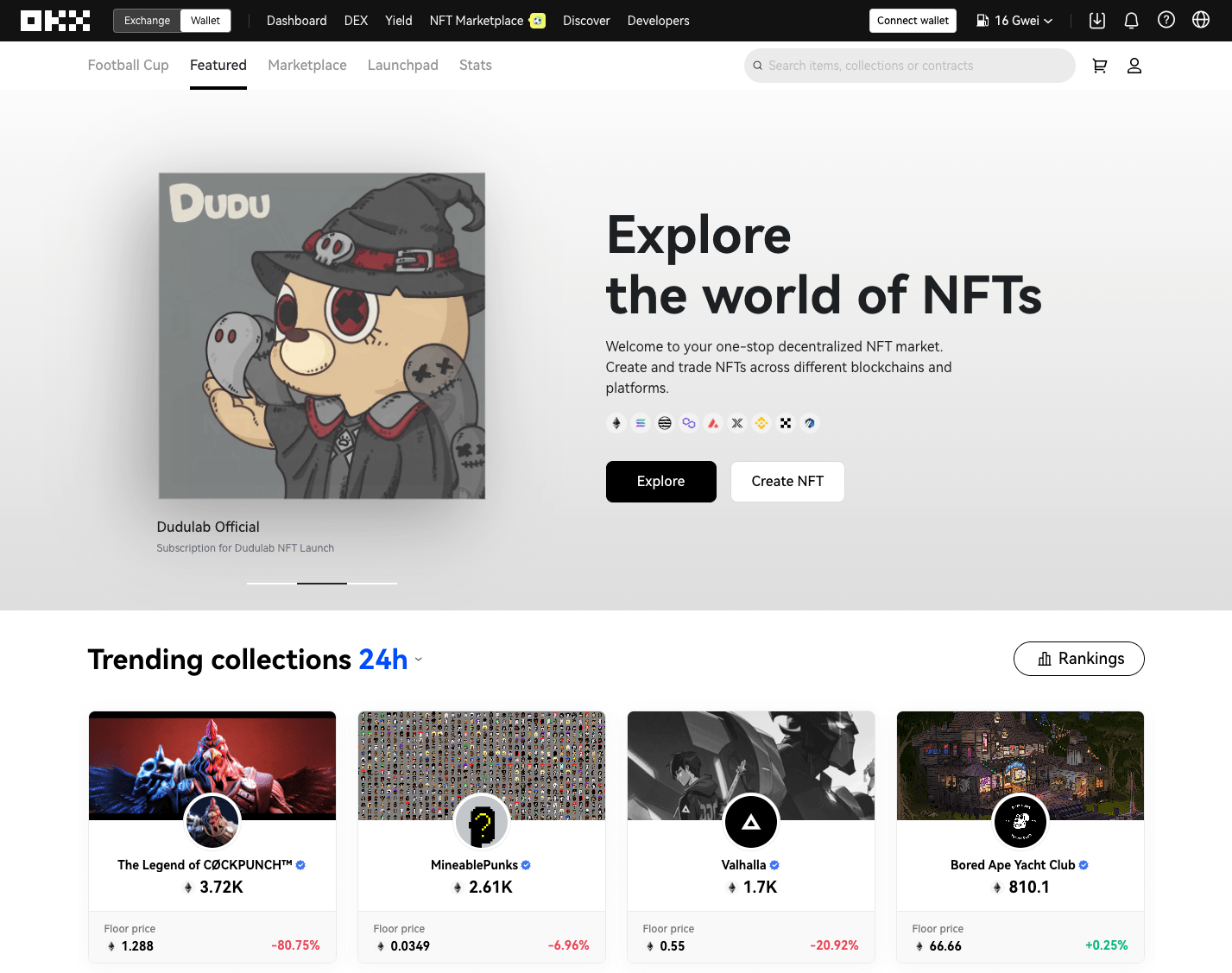Open the Dudulab Official title link
Image resolution: width=1232 pixels, height=973 pixels.
[208, 528]
